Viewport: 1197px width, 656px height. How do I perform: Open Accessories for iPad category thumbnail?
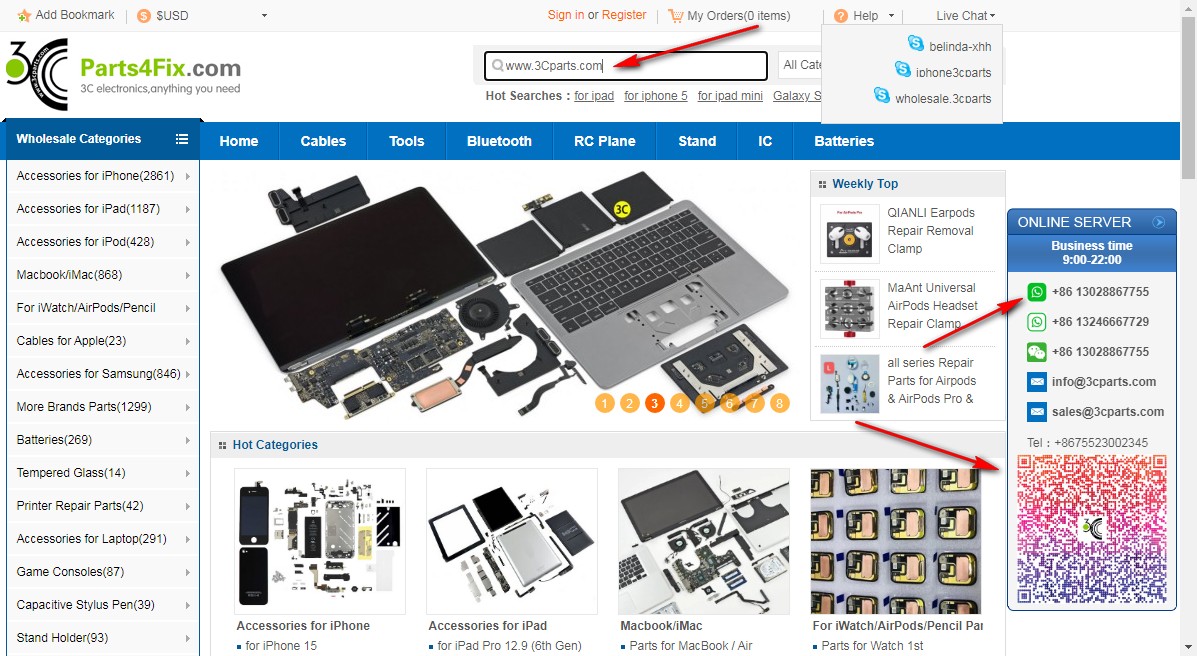(511, 541)
